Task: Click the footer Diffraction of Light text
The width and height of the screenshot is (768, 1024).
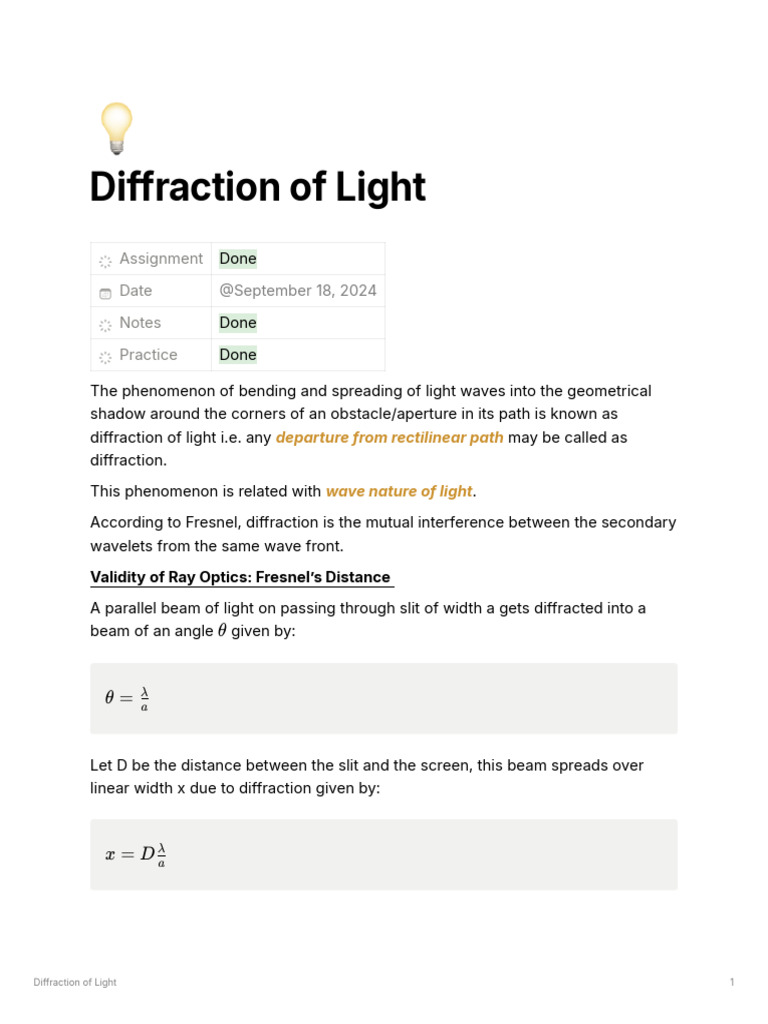Action: click(x=74, y=982)
